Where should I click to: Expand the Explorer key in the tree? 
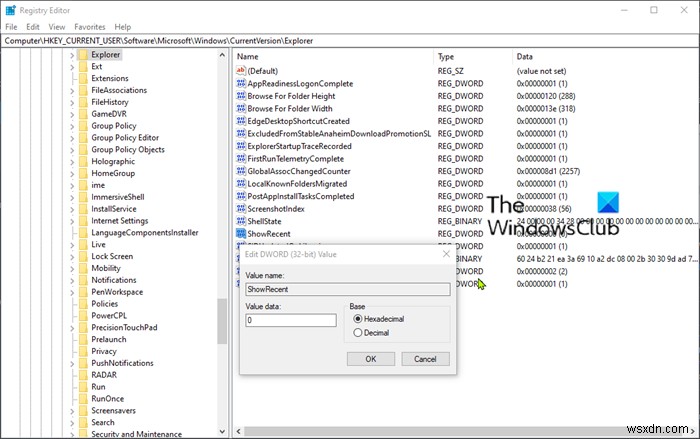72,55
